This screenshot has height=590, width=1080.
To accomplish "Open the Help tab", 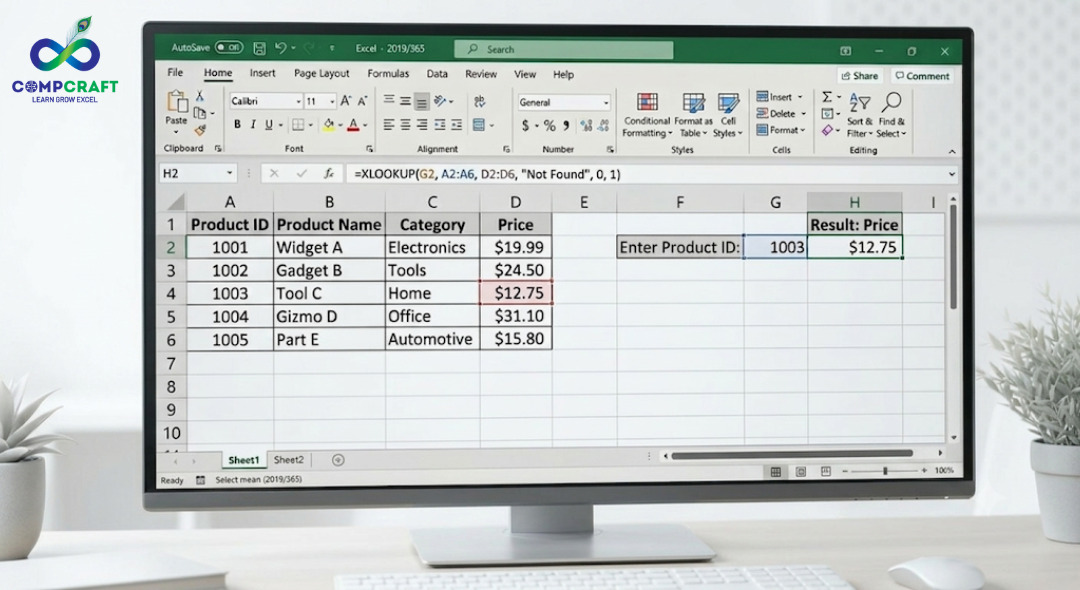I will coord(563,74).
